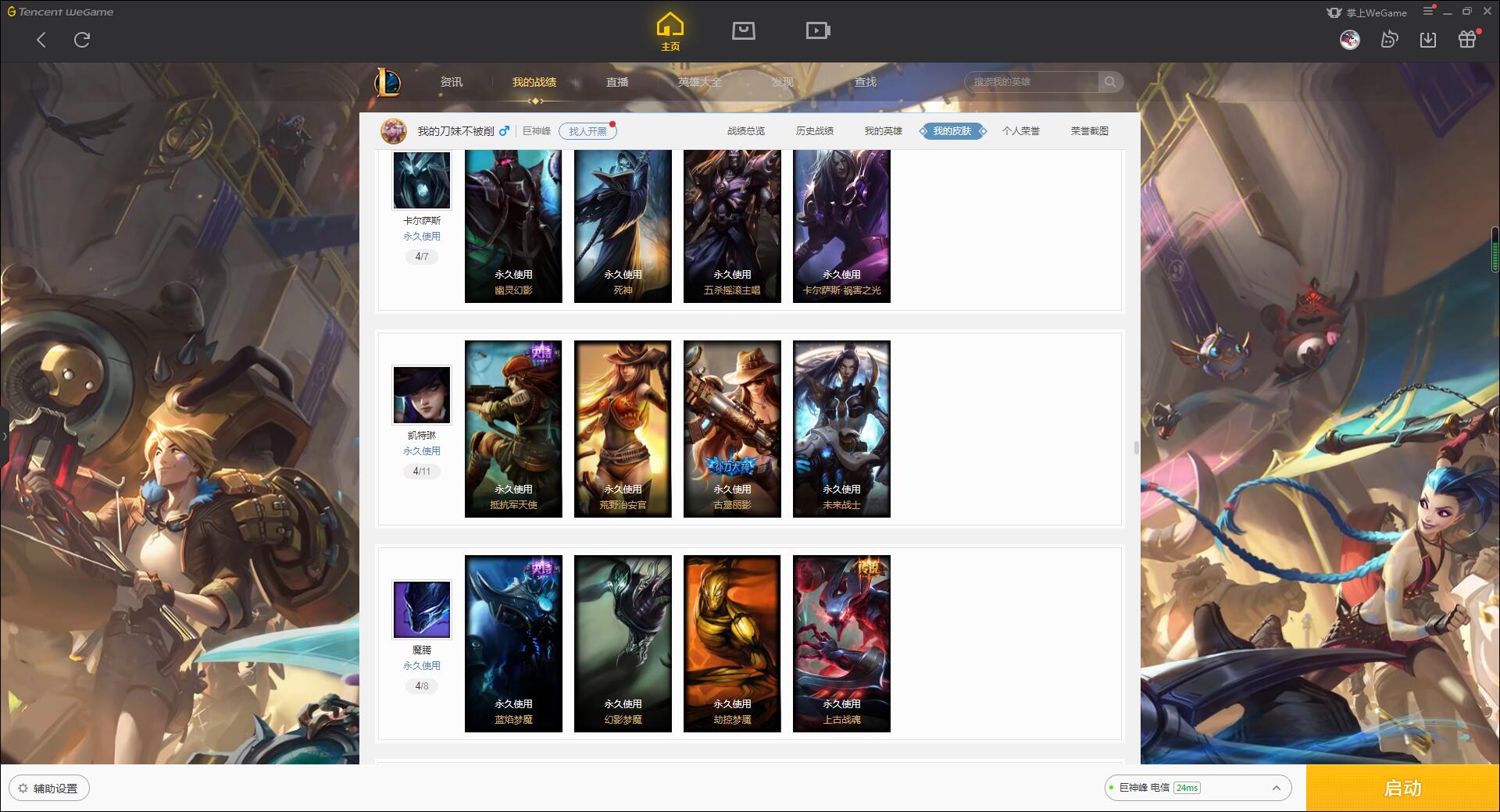Click the flame mascot icon
Viewport: 1500px width, 812px height.
pyautogui.click(x=1389, y=39)
